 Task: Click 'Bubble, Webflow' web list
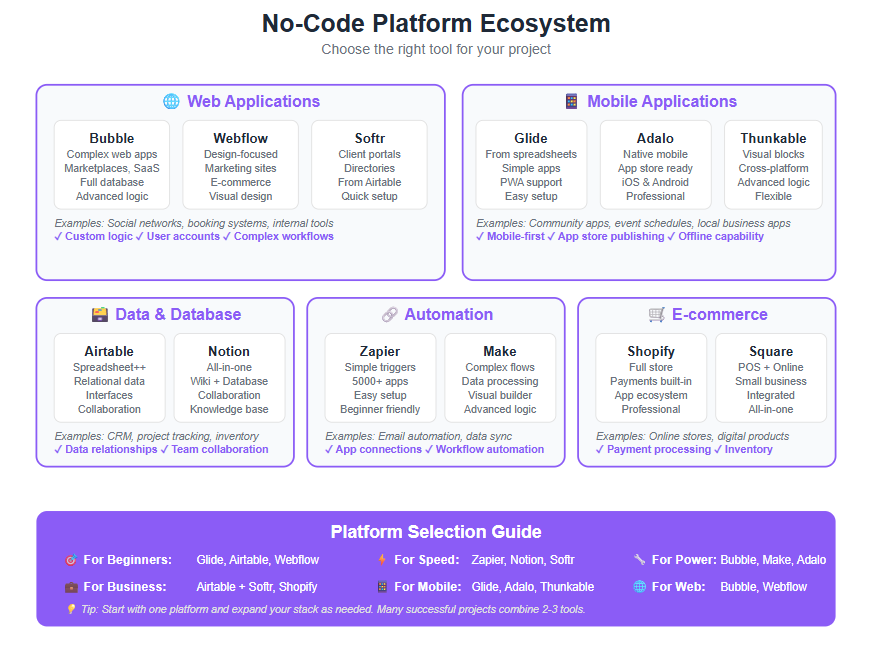pyautogui.click(x=763, y=587)
